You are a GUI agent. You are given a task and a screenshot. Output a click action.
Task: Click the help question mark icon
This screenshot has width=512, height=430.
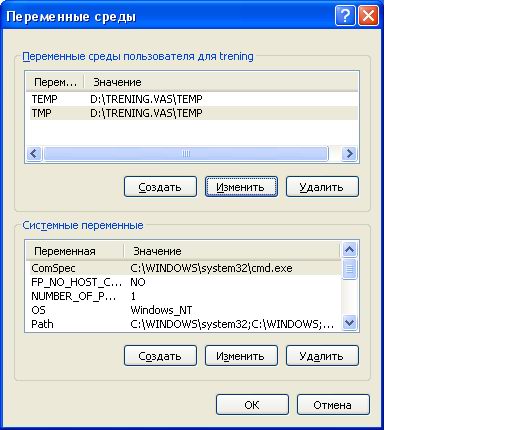345,15
